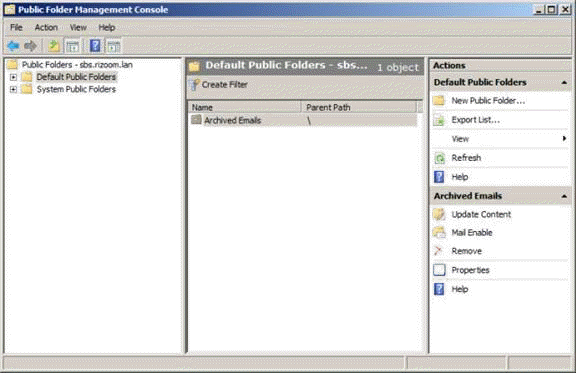Open the View menu in the menu bar
The width and height of the screenshot is (576, 373).
coord(78,28)
